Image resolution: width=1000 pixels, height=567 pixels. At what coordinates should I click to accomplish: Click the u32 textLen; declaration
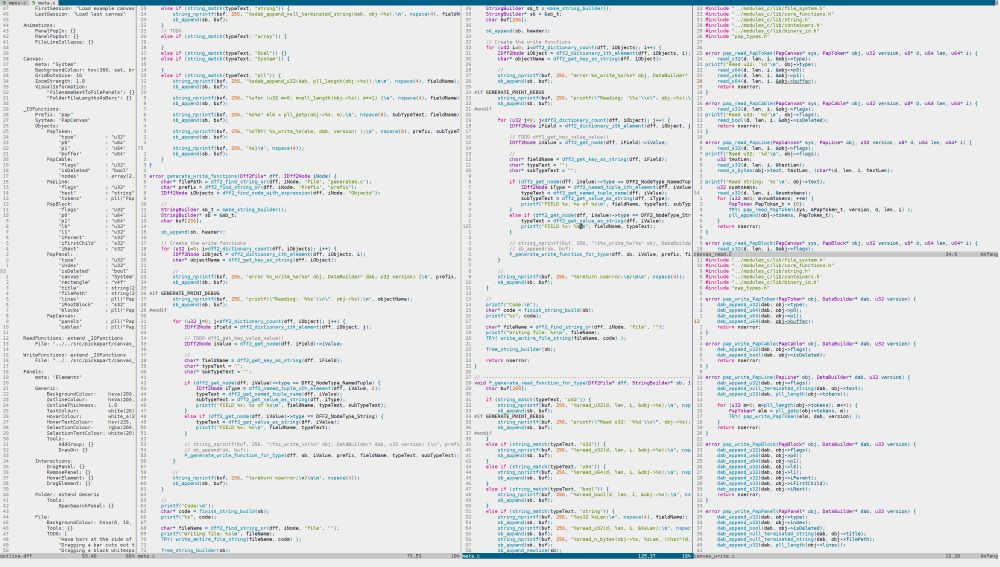tap(734, 159)
